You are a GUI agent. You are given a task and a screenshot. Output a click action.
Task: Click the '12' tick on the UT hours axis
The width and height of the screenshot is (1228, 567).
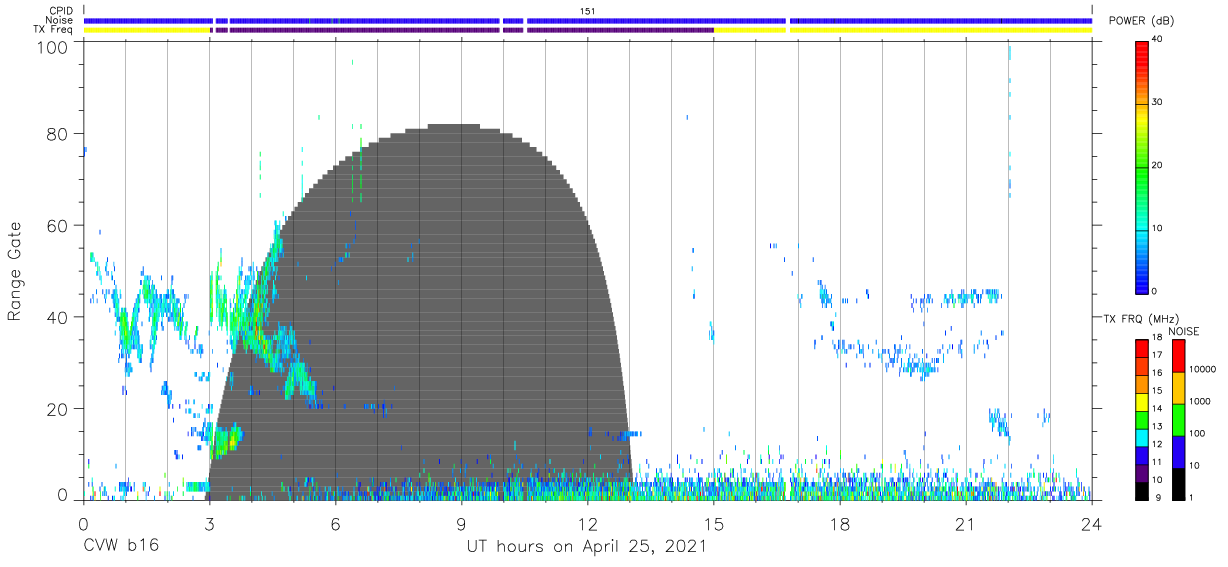[588, 523]
